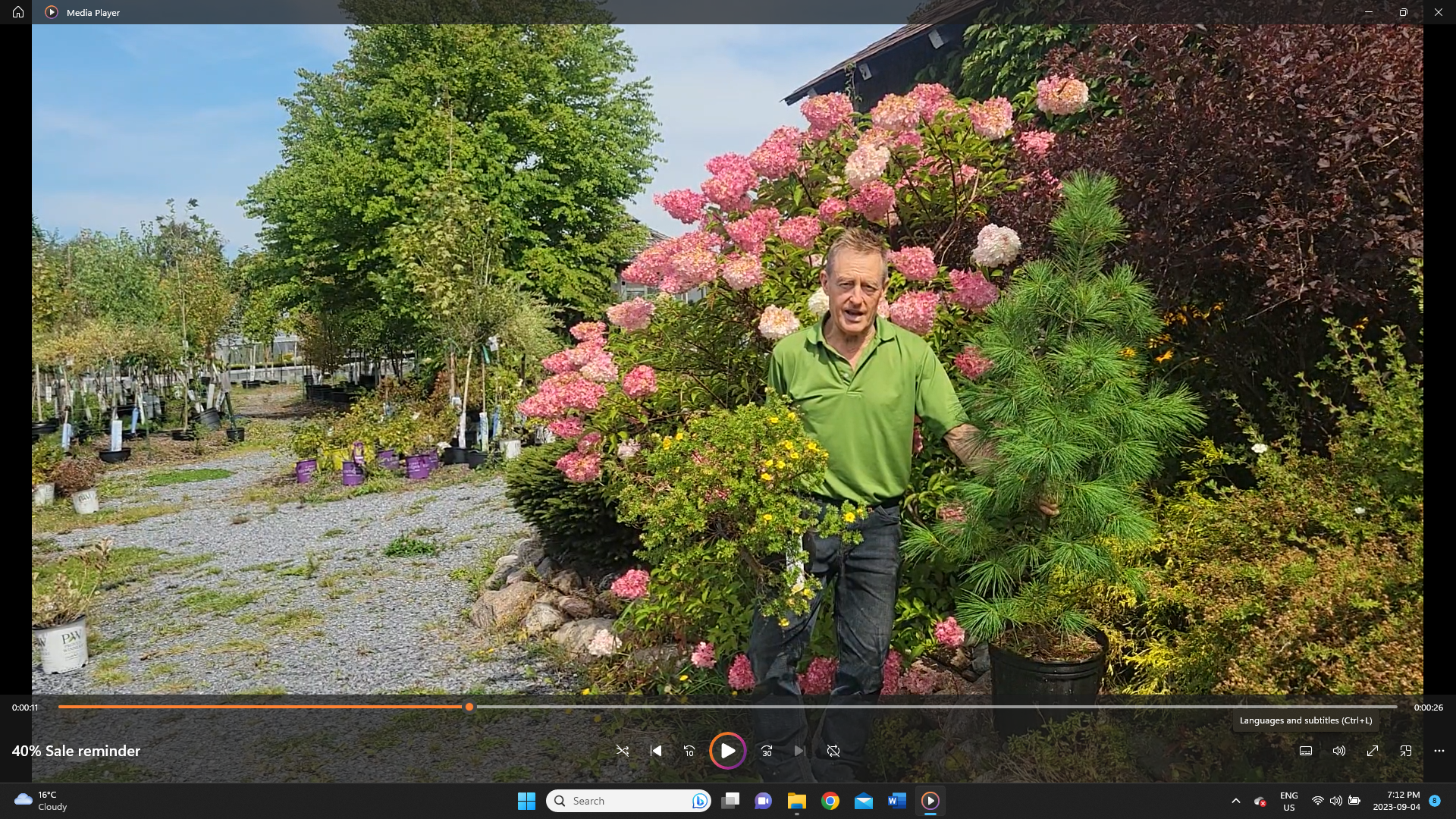This screenshot has height=819, width=1456.
Task: Enter full screen mode
Action: coord(1373,751)
